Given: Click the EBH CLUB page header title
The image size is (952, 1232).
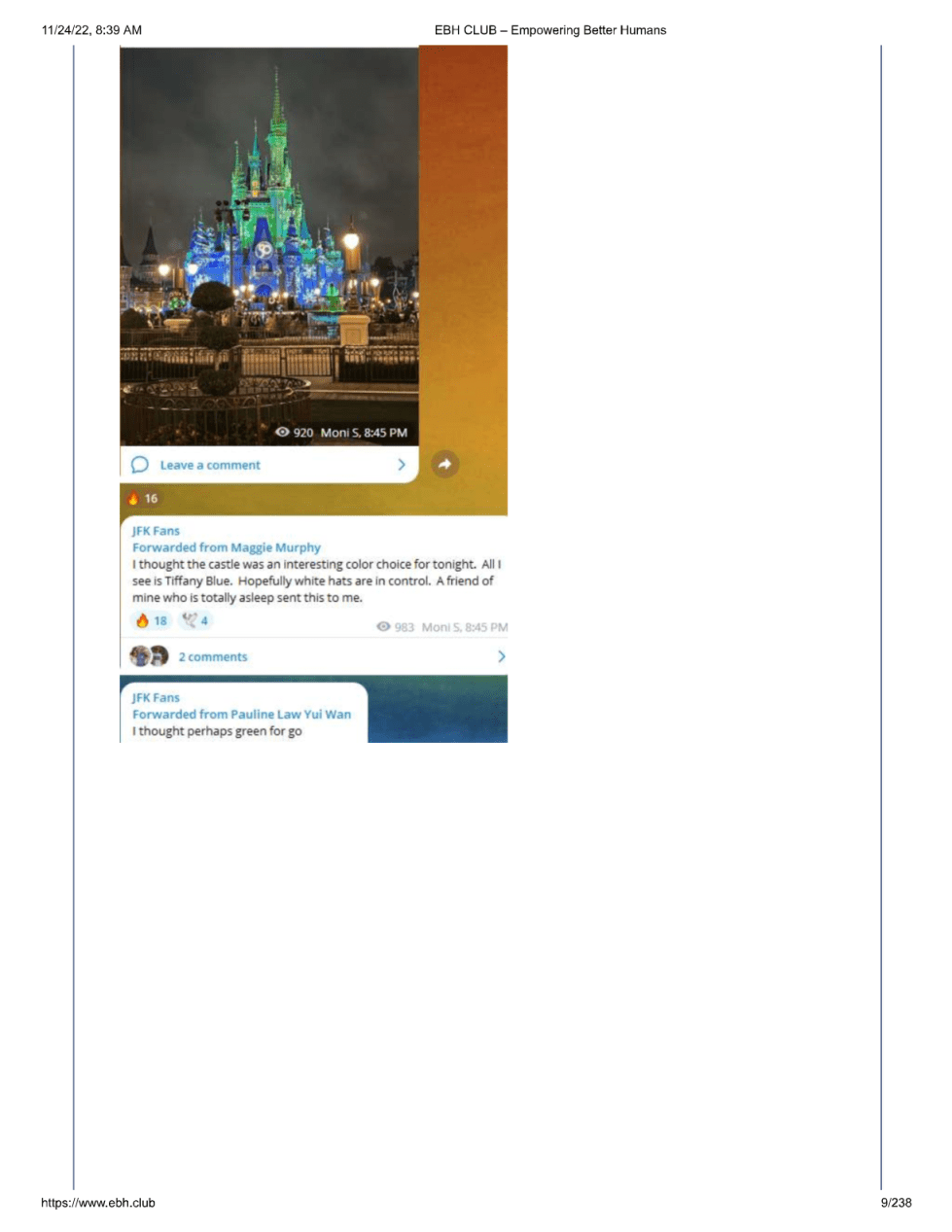Looking at the screenshot, I should 549,30.
